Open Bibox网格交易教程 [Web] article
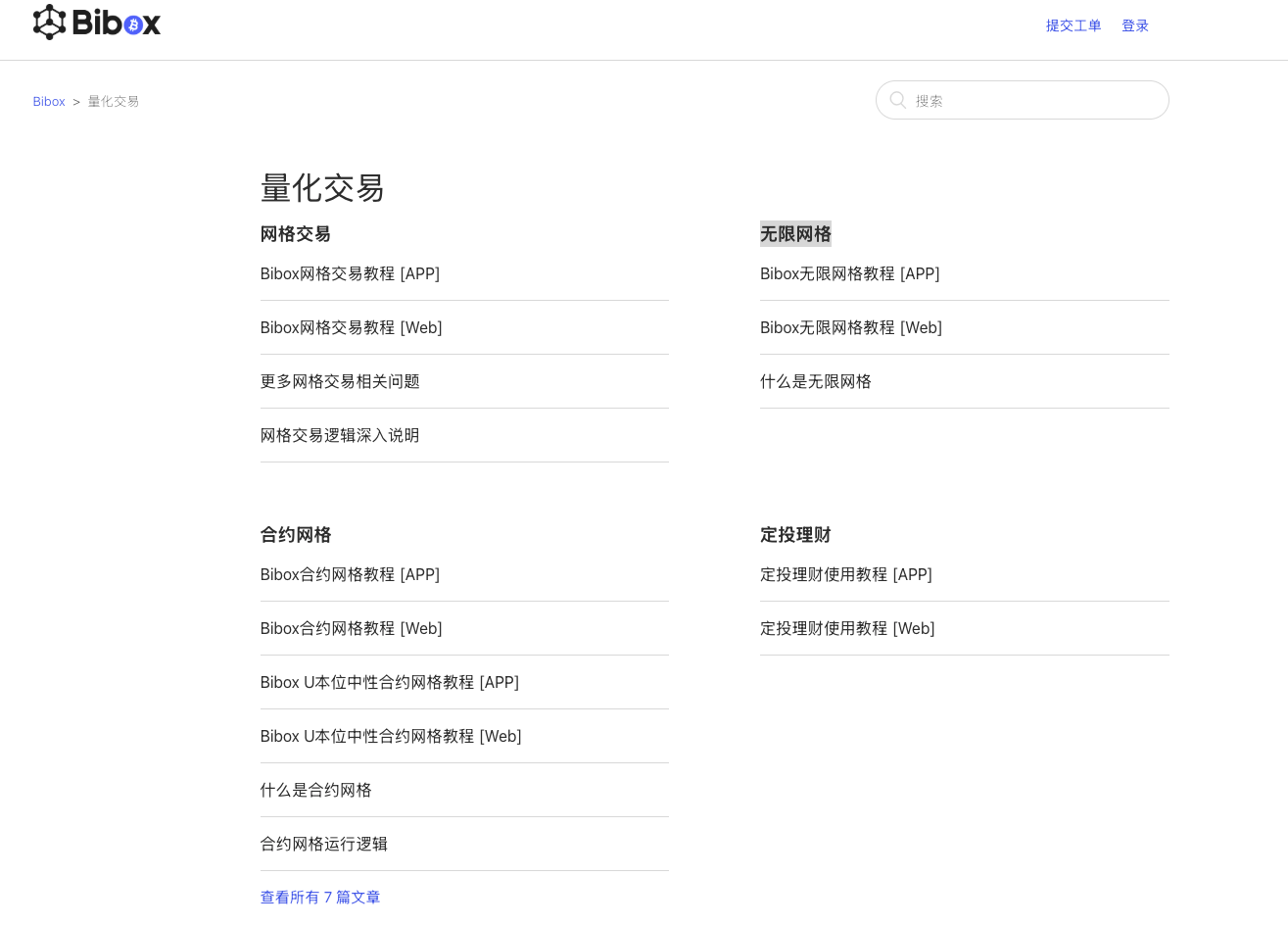The width and height of the screenshot is (1288, 925). tap(351, 327)
